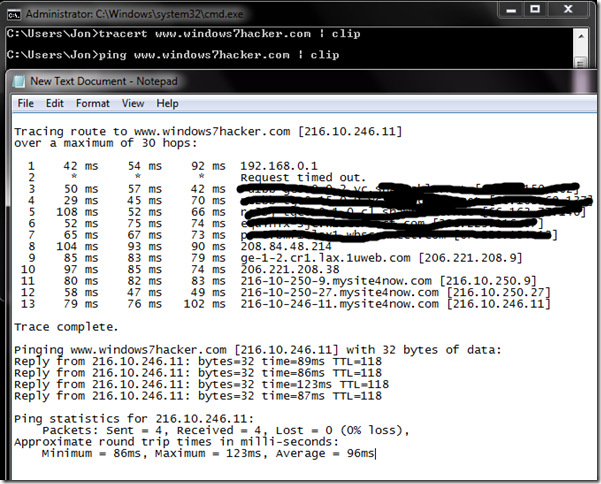Screen dimensions: 601x484
Task: Click the '108 ms' value in hop 5
Action: 77,212
